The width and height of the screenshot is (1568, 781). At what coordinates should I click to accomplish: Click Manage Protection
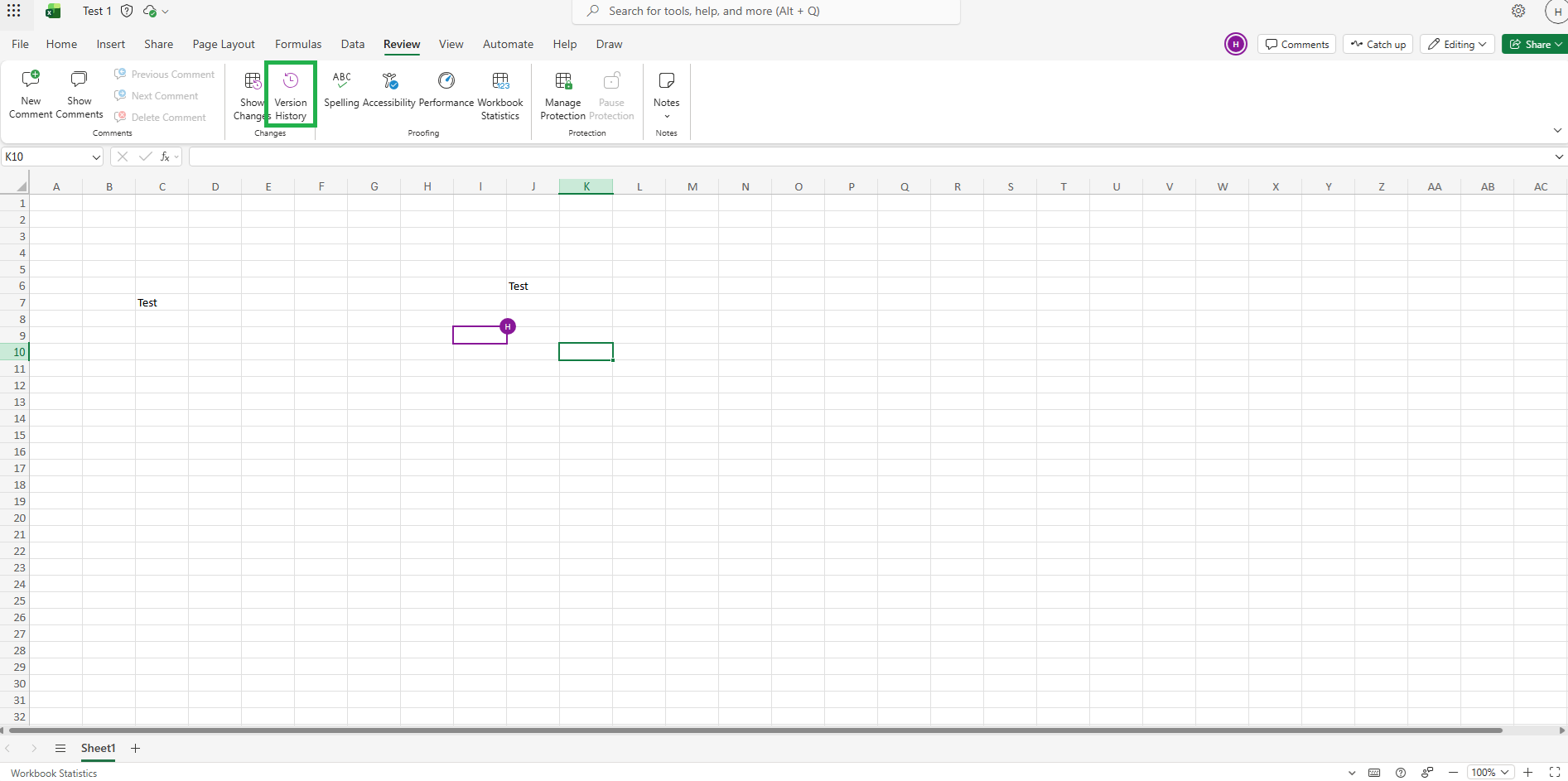563,96
